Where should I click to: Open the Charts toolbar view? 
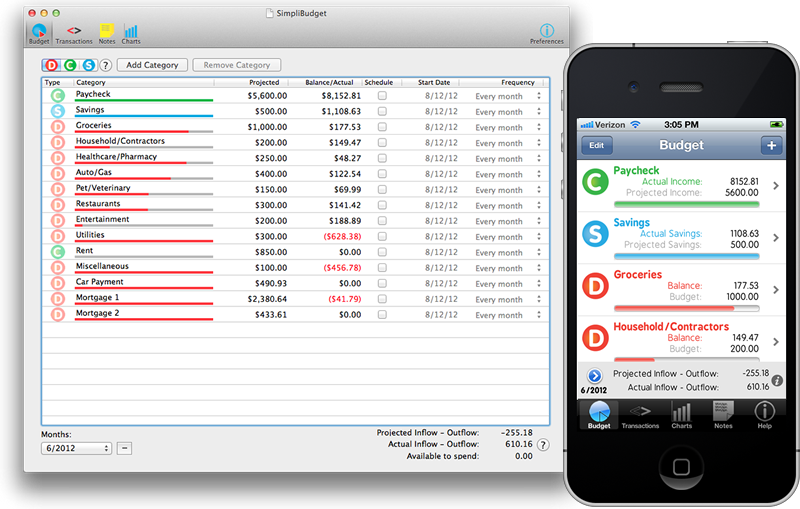pos(131,34)
